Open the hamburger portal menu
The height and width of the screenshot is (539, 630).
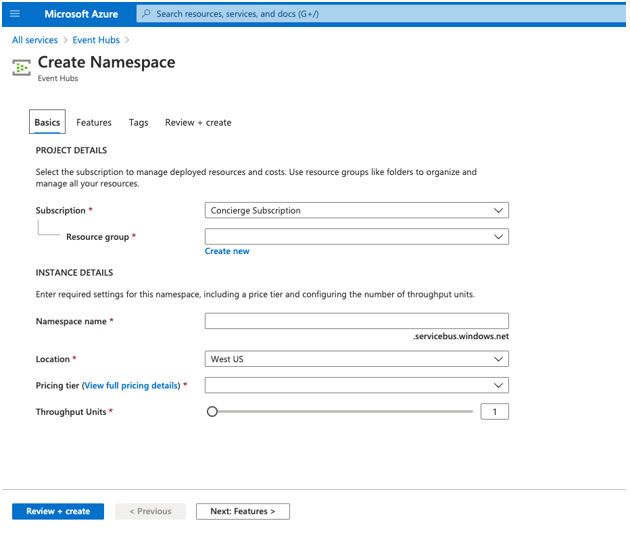15,14
